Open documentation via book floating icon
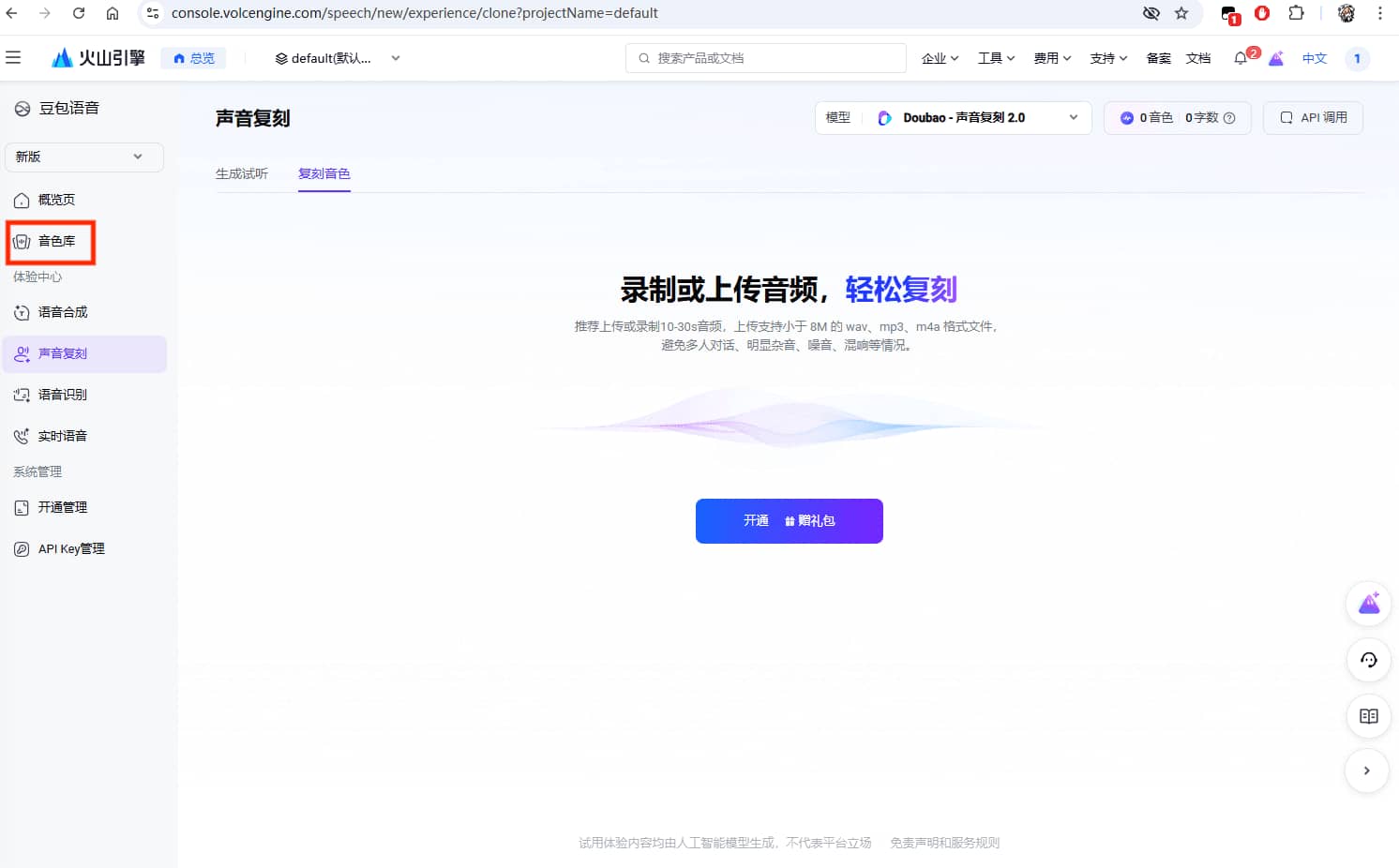The height and width of the screenshot is (868, 1399). click(1368, 715)
